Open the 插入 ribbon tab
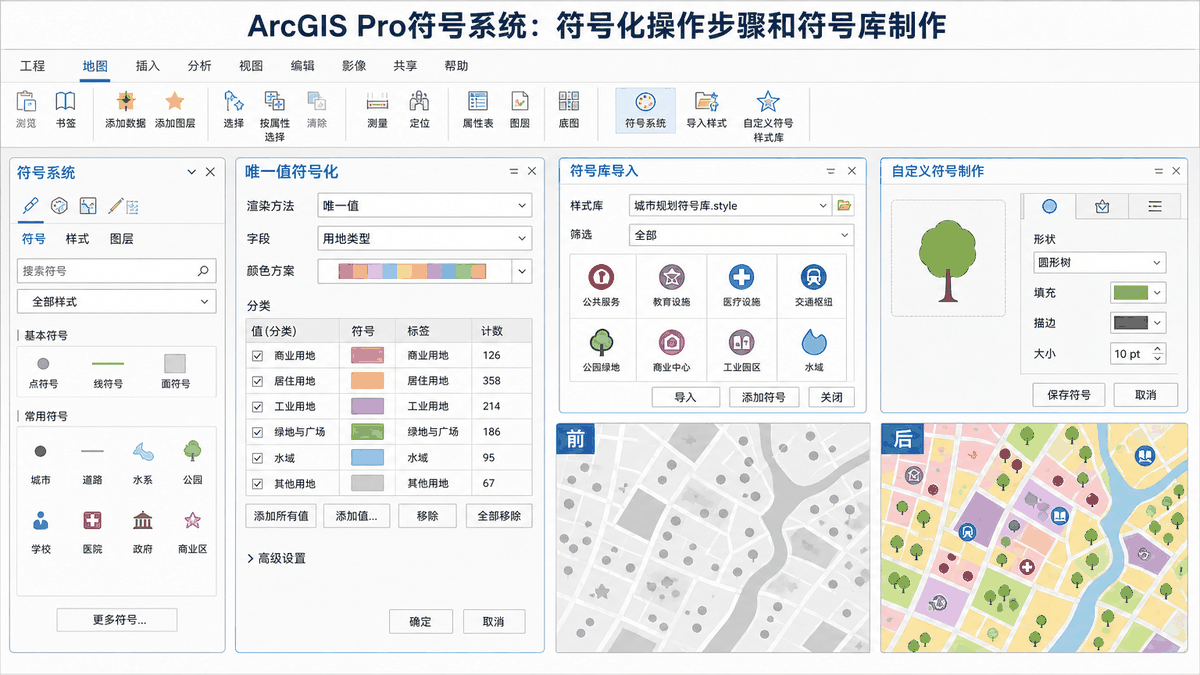This screenshot has width=1200, height=675. tap(148, 66)
